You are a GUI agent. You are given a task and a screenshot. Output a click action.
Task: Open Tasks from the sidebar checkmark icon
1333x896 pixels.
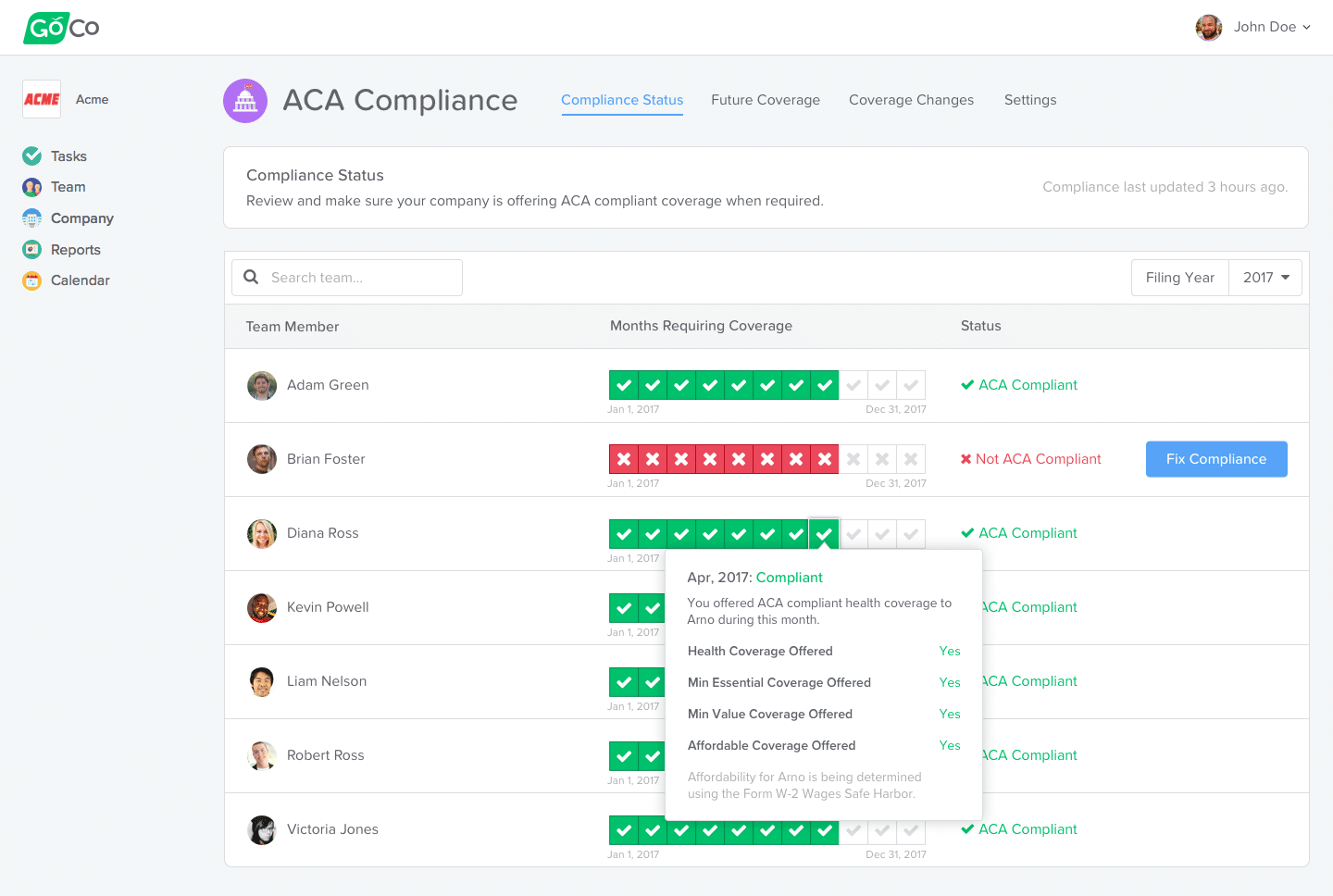32,156
